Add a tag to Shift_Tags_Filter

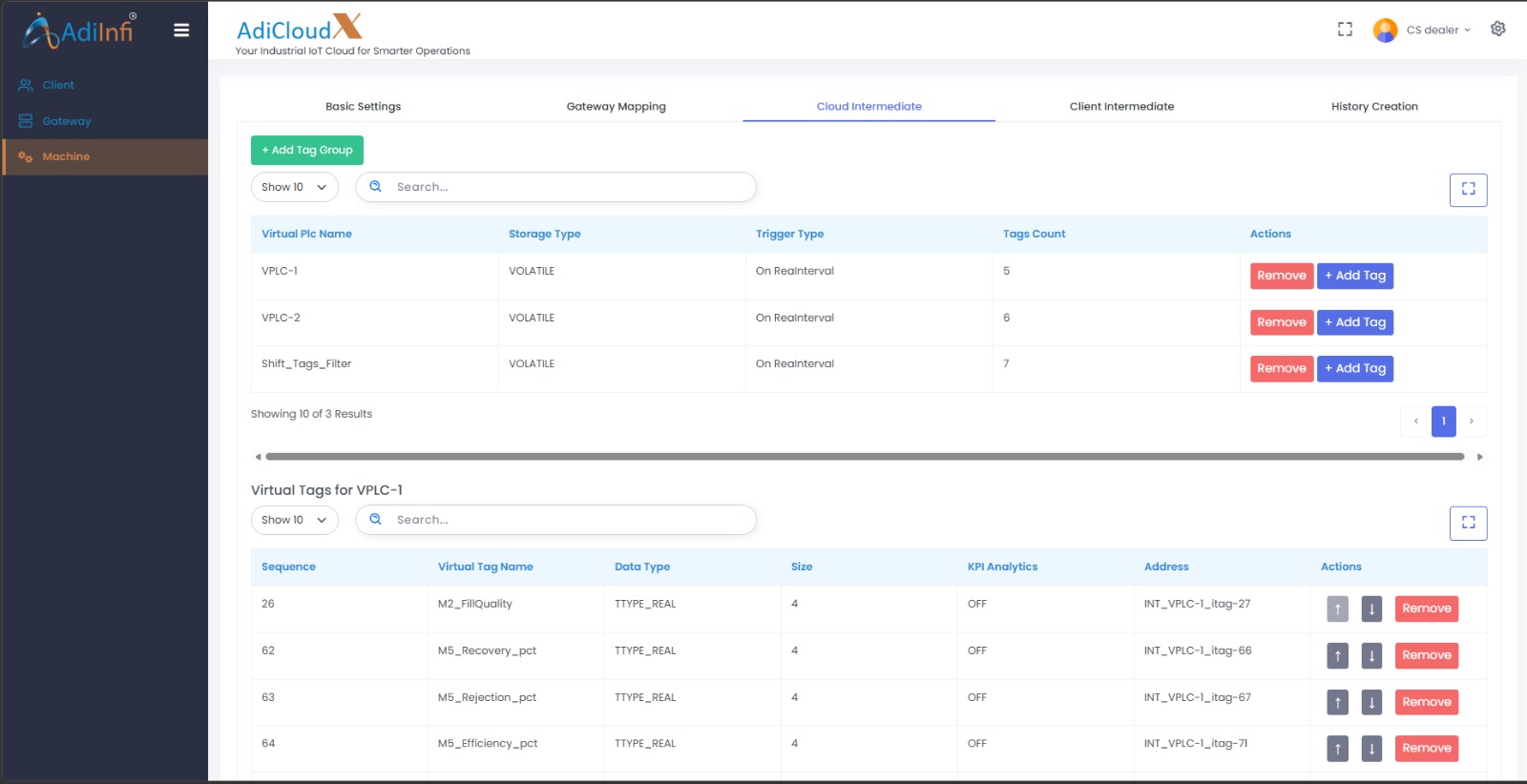[1354, 368]
